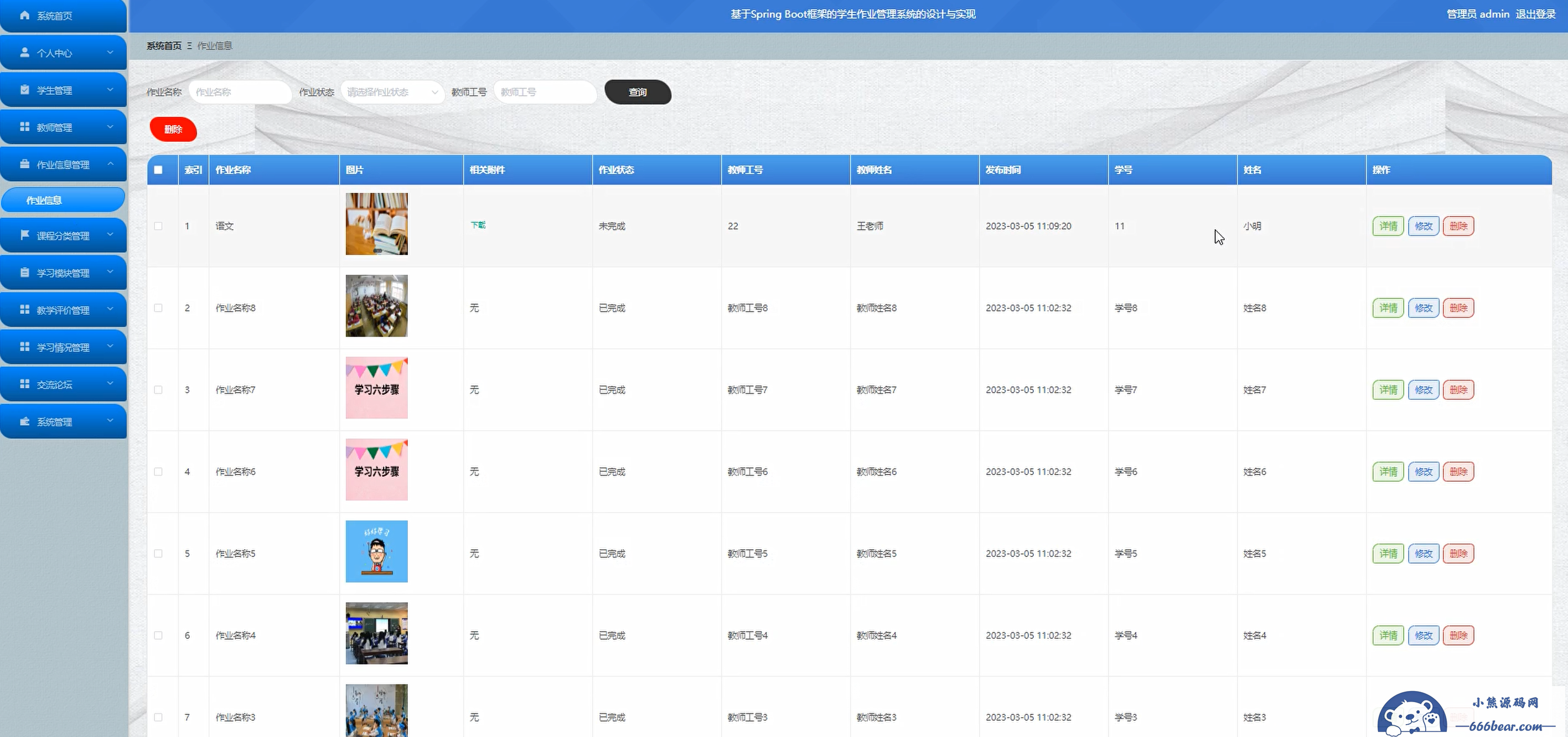This screenshot has height=737, width=1568.
Task: Check the checkbox for row 作业名称6
Action: pos(158,471)
